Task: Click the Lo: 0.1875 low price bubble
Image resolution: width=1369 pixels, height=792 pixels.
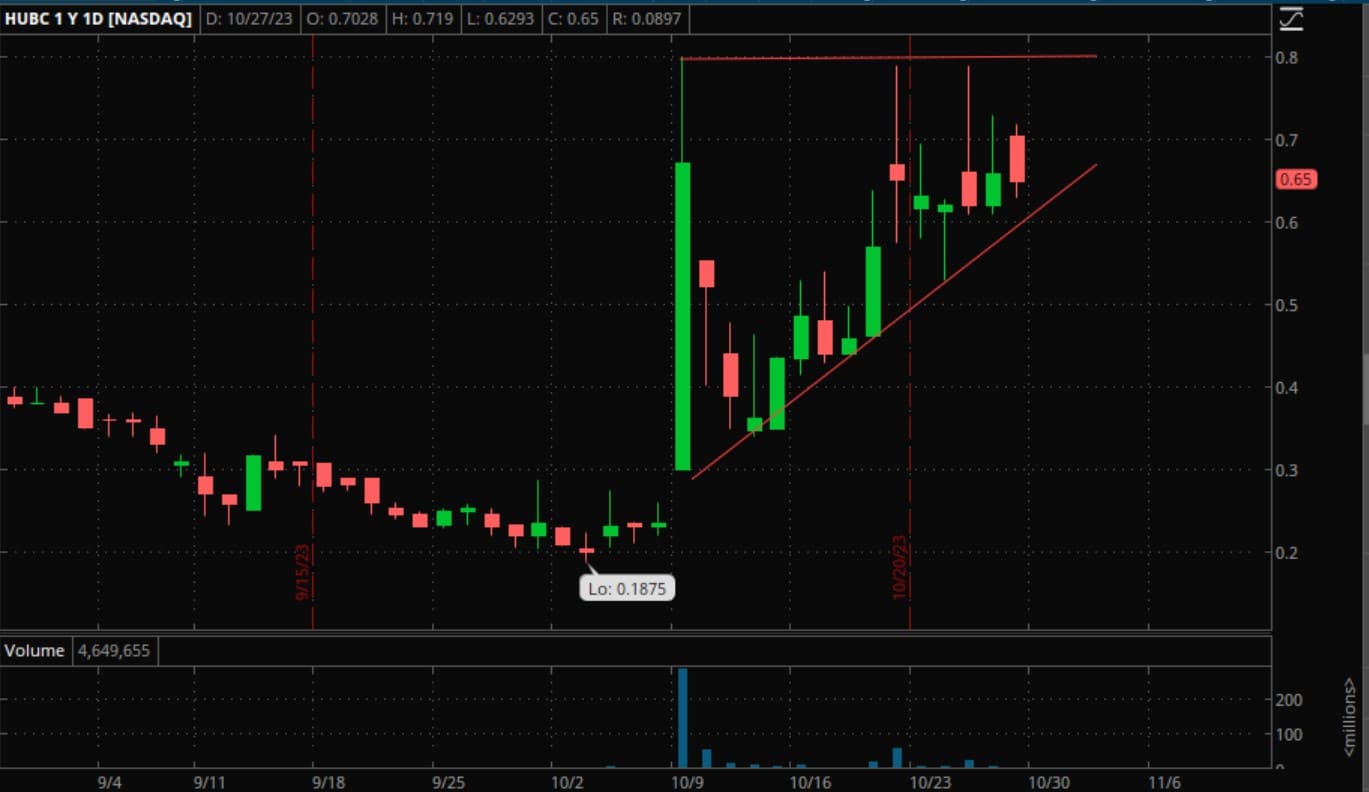Action: pyautogui.click(x=627, y=588)
